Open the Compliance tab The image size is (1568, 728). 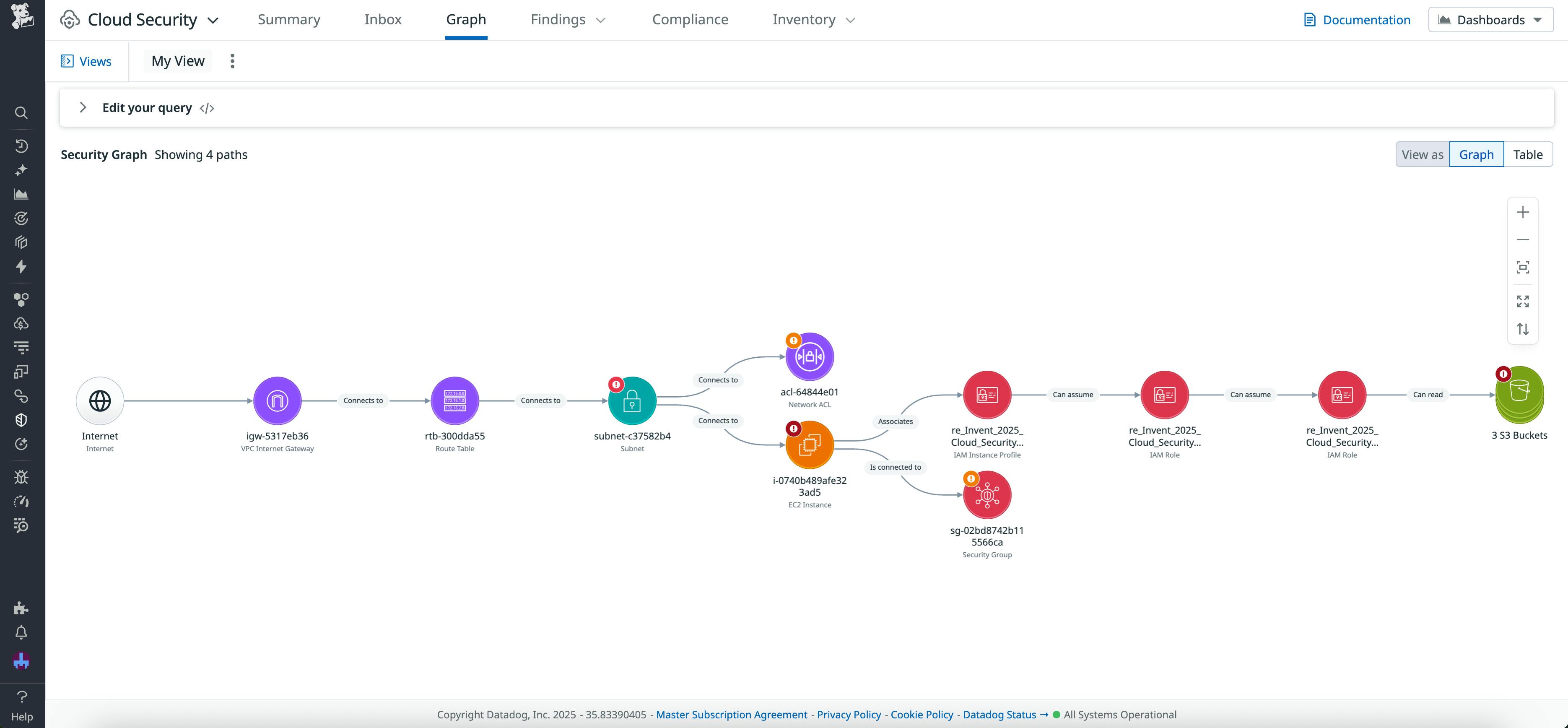click(x=690, y=19)
